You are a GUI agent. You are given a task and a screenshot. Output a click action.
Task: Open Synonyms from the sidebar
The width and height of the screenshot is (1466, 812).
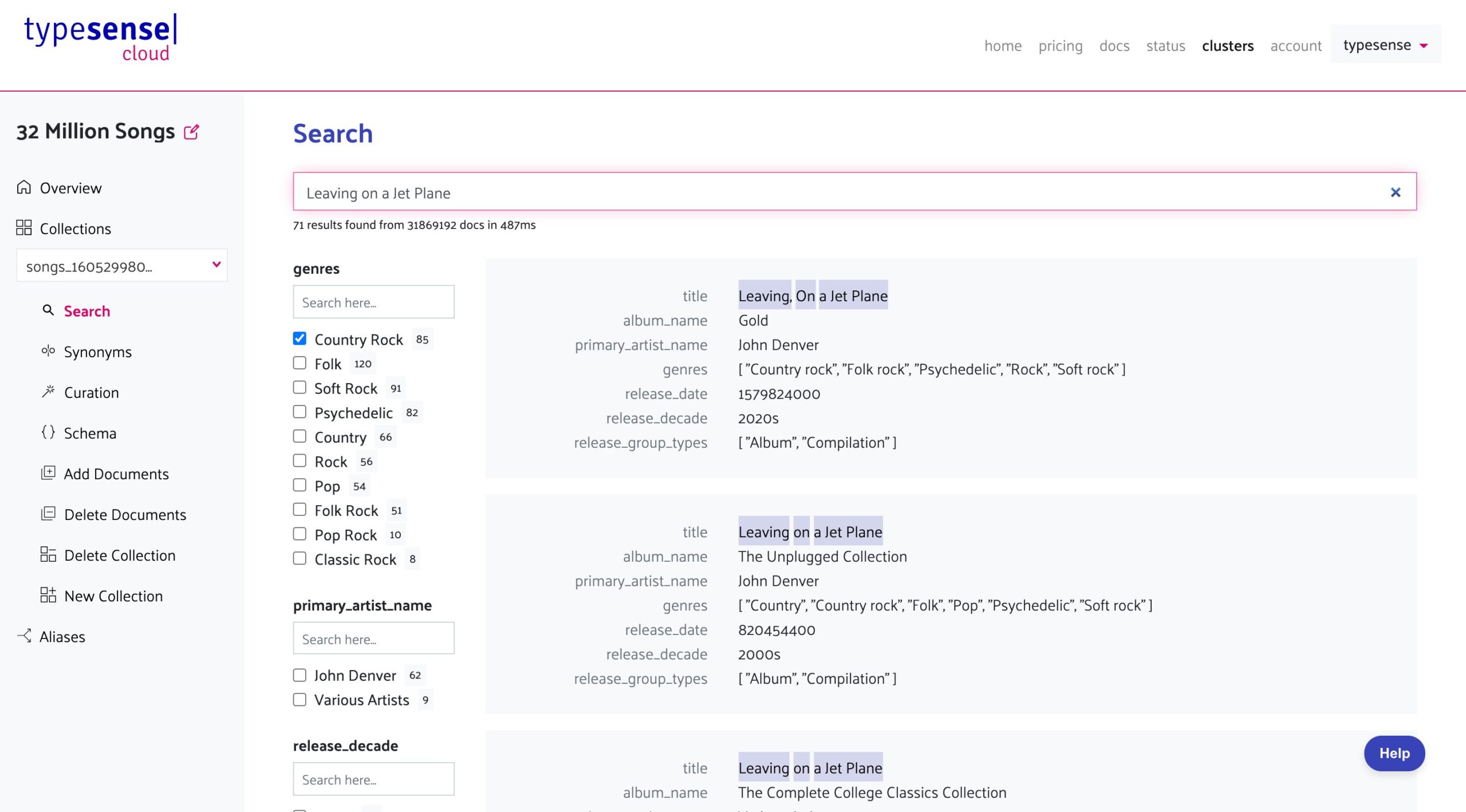click(97, 352)
